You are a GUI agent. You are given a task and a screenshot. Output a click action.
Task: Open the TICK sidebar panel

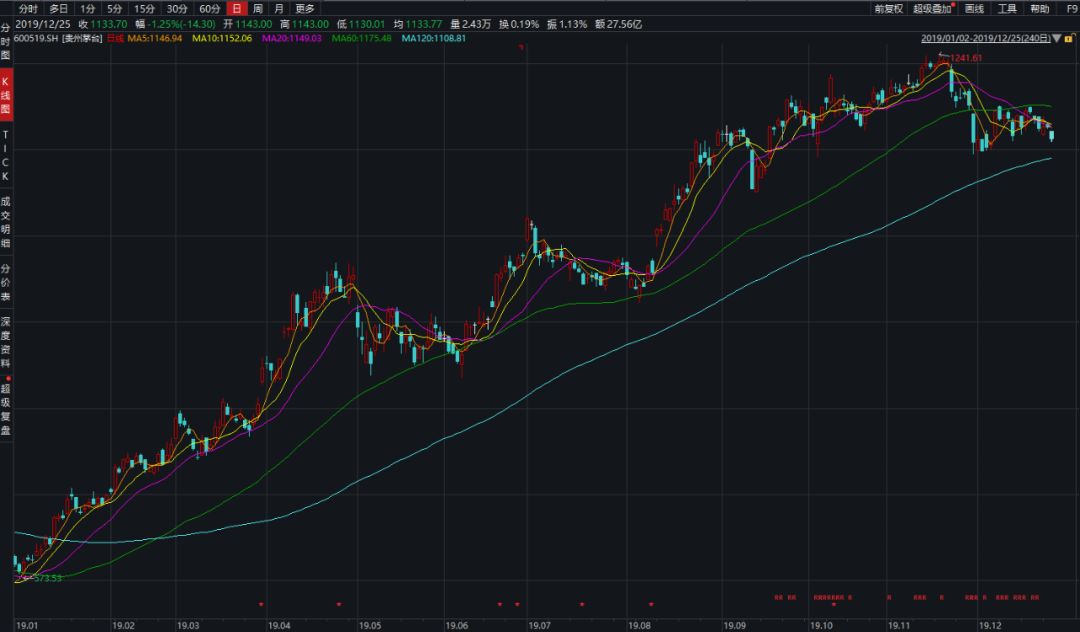(x=6, y=155)
